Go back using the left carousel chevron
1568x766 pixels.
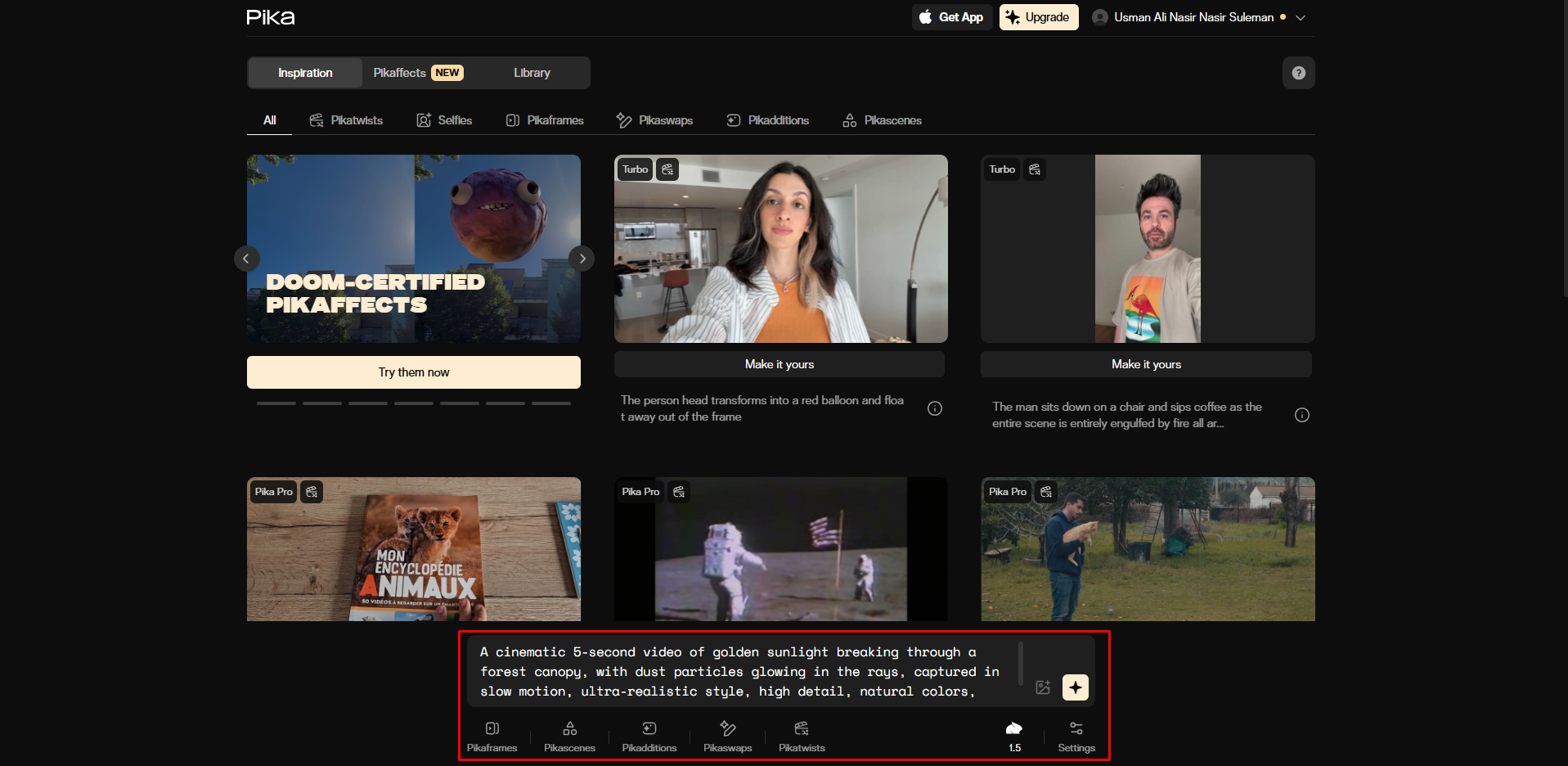point(246,259)
